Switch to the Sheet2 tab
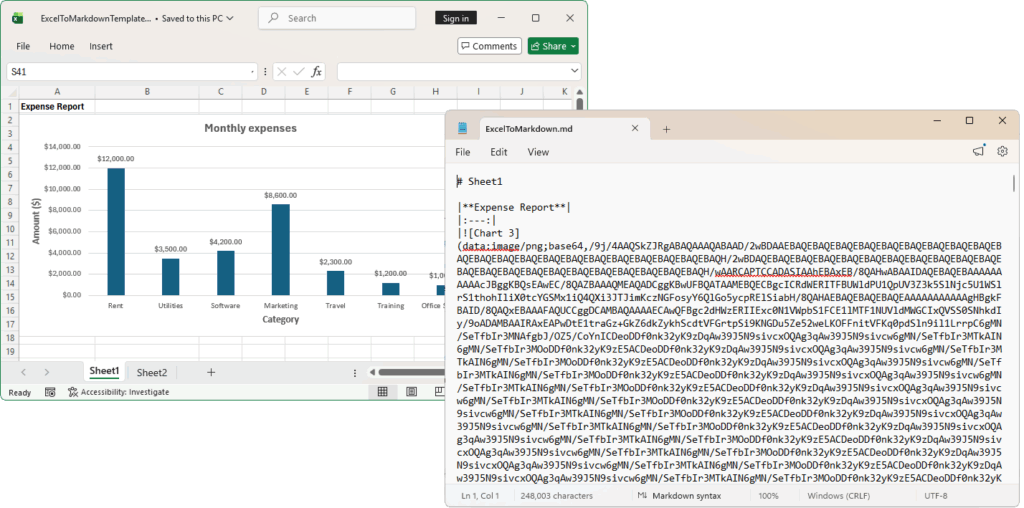The width and height of the screenshot is (1024, 508). [x=152, y=373]
